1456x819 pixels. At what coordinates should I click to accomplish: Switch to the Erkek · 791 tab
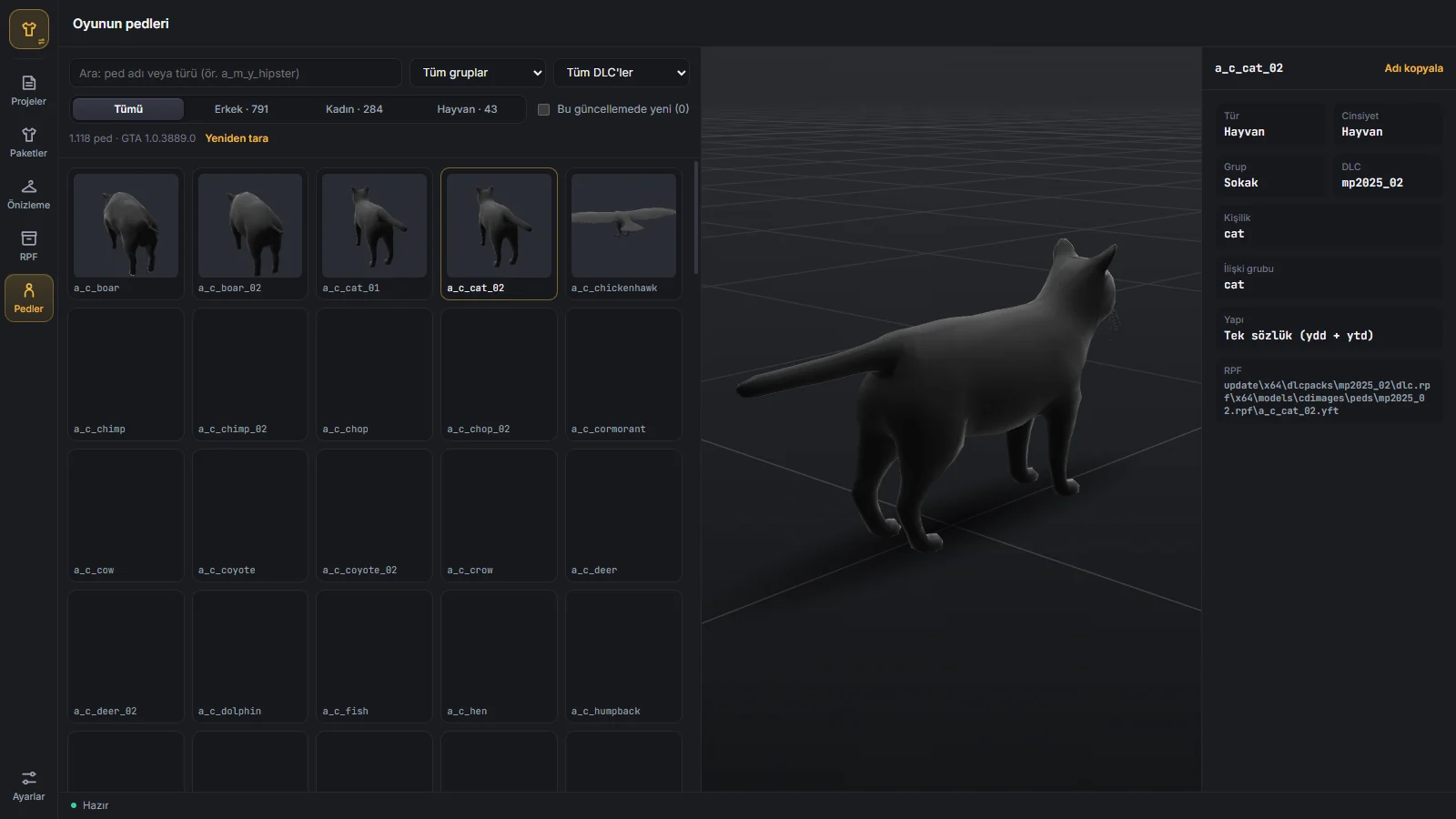[241, 109]
